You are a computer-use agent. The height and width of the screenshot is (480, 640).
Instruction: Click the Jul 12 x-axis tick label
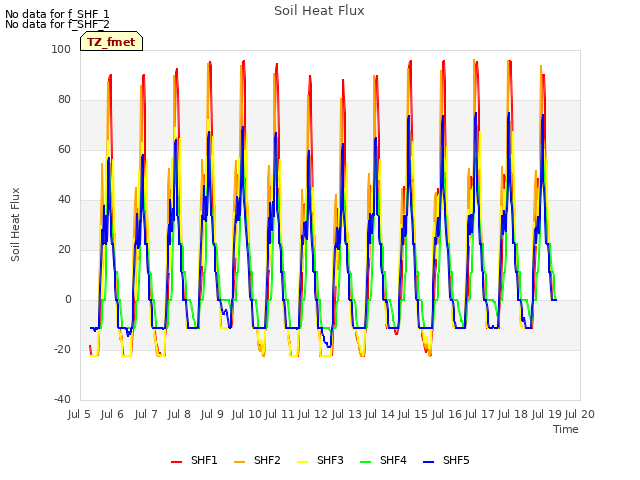tap(313, 414)
